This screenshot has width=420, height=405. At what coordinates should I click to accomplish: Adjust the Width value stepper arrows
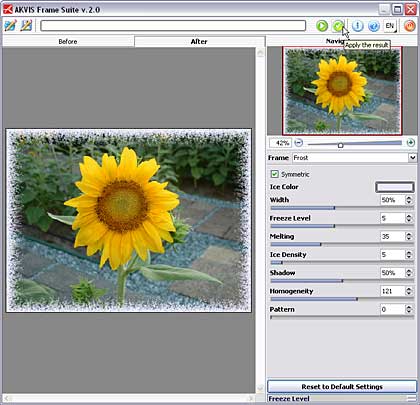pyautogui.click(x=409, y=200)
